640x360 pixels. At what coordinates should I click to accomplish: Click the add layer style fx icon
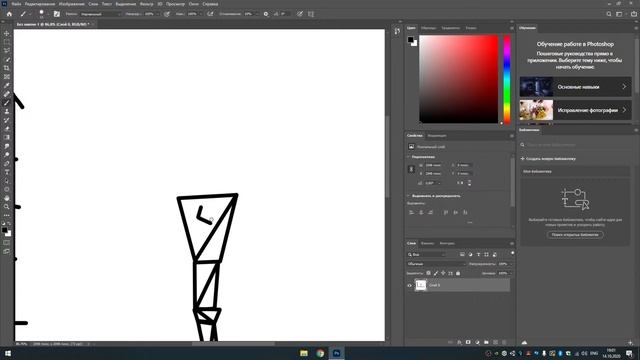tap(459, 342)
